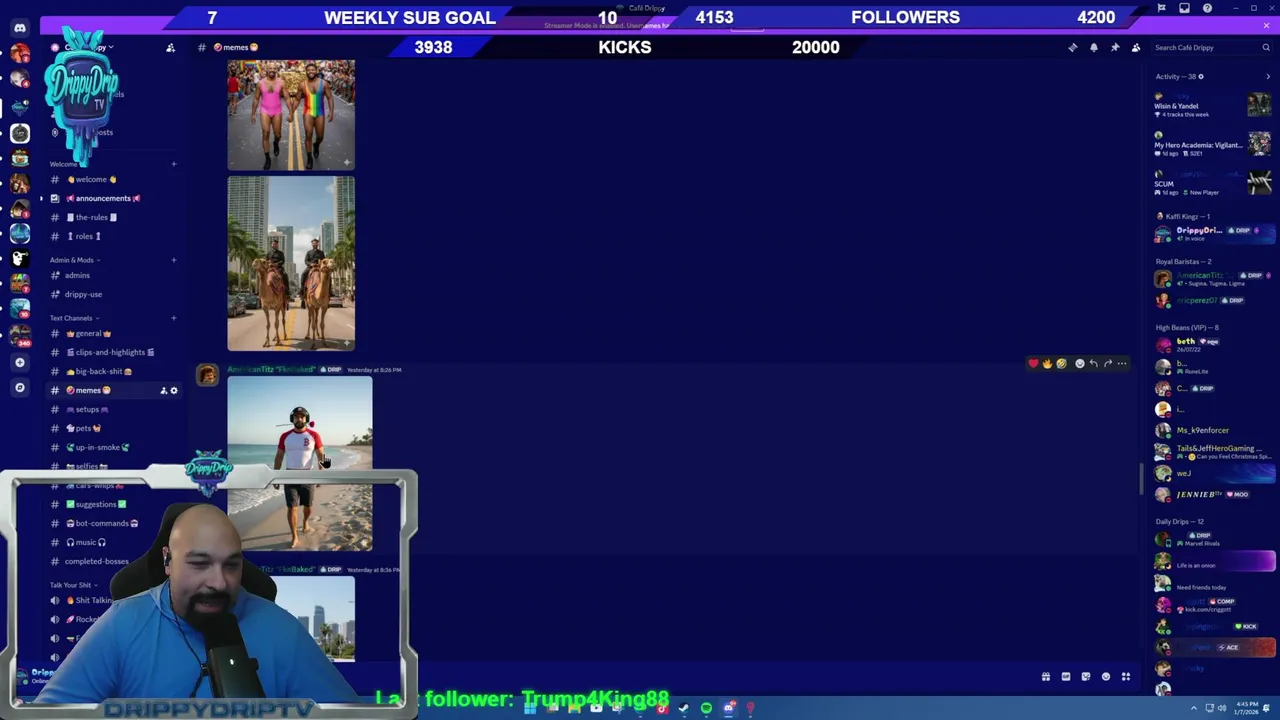The height and width of the screenshot is (720, 1280).
Task: Open the Threads icon in channel header
Action: pos(1073,47)
